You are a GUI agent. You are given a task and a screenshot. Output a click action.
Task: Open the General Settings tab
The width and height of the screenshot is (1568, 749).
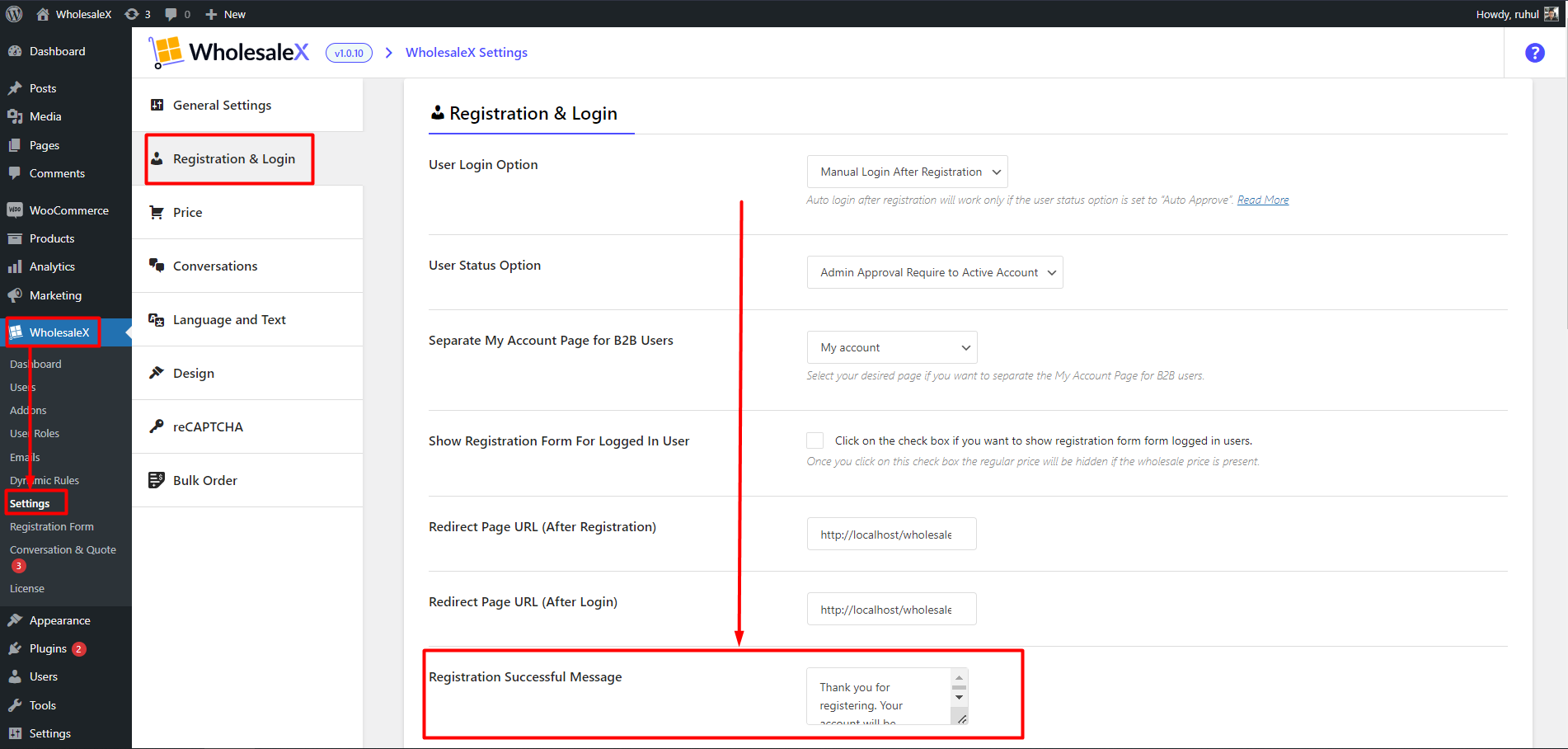pyautogui.click(x=247, y=105)
